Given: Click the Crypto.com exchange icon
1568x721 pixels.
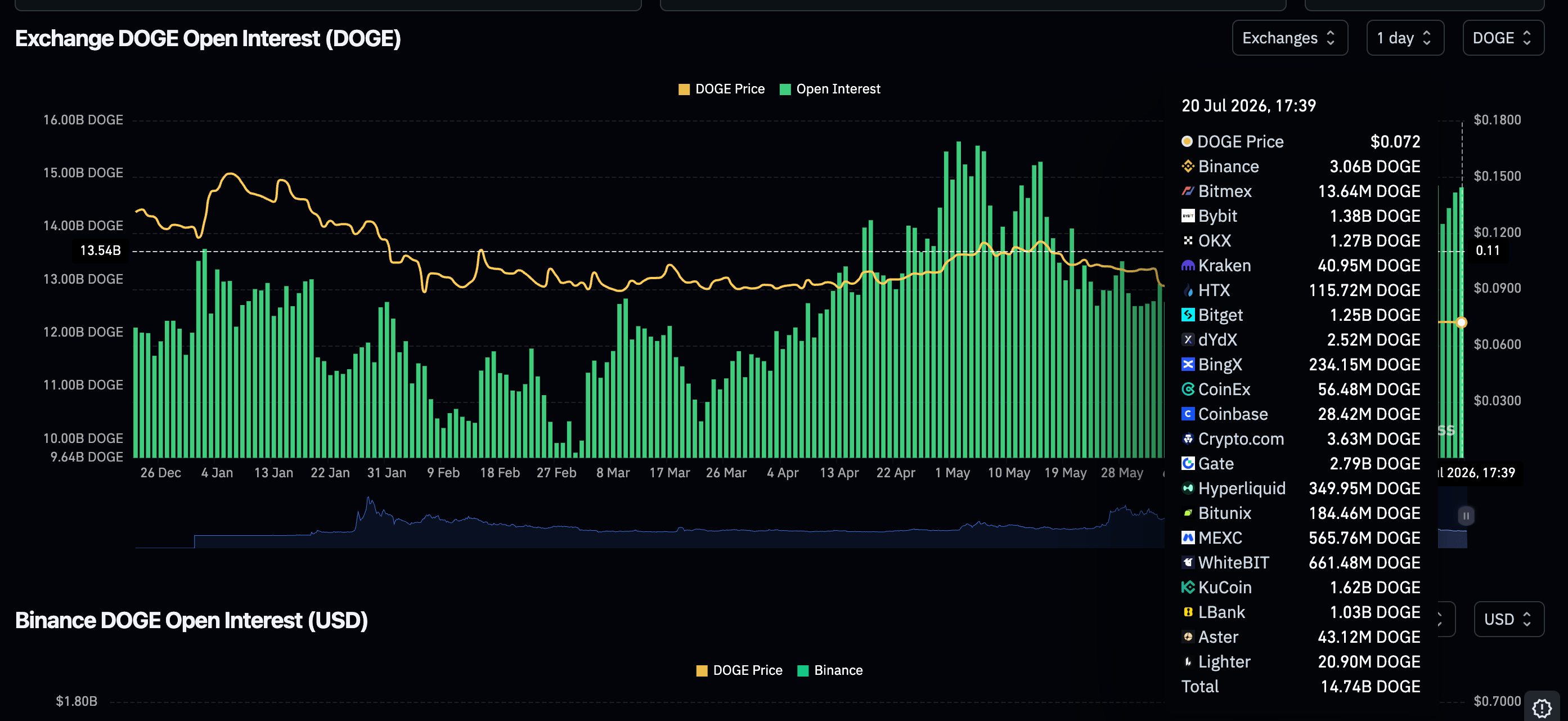Looking at the screenshot, I should coord(1188,439).
